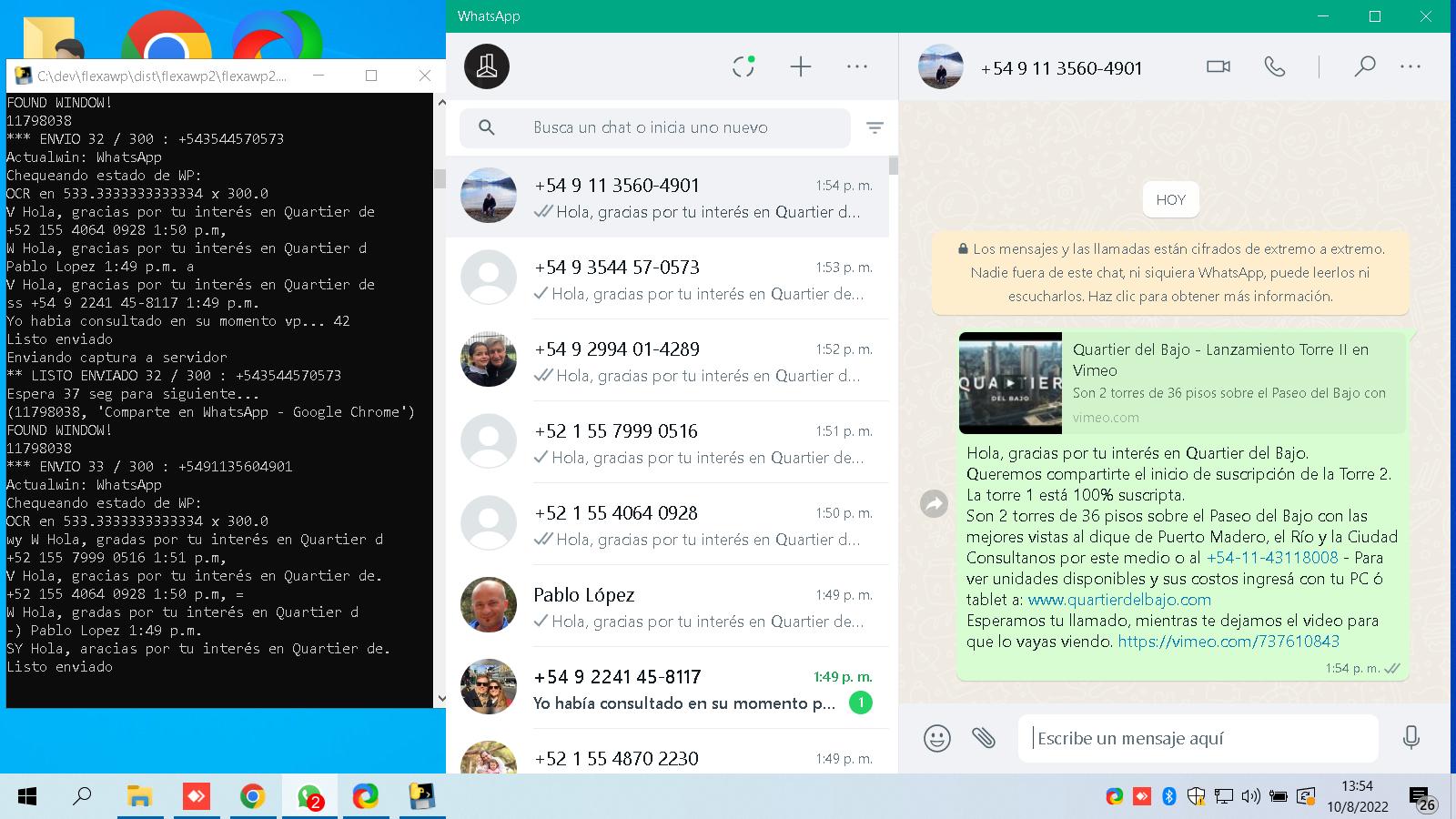Click the Chrome shortcut on the desktop
This screenshot has width=1456, height=819.
click(x=167, y=36)
